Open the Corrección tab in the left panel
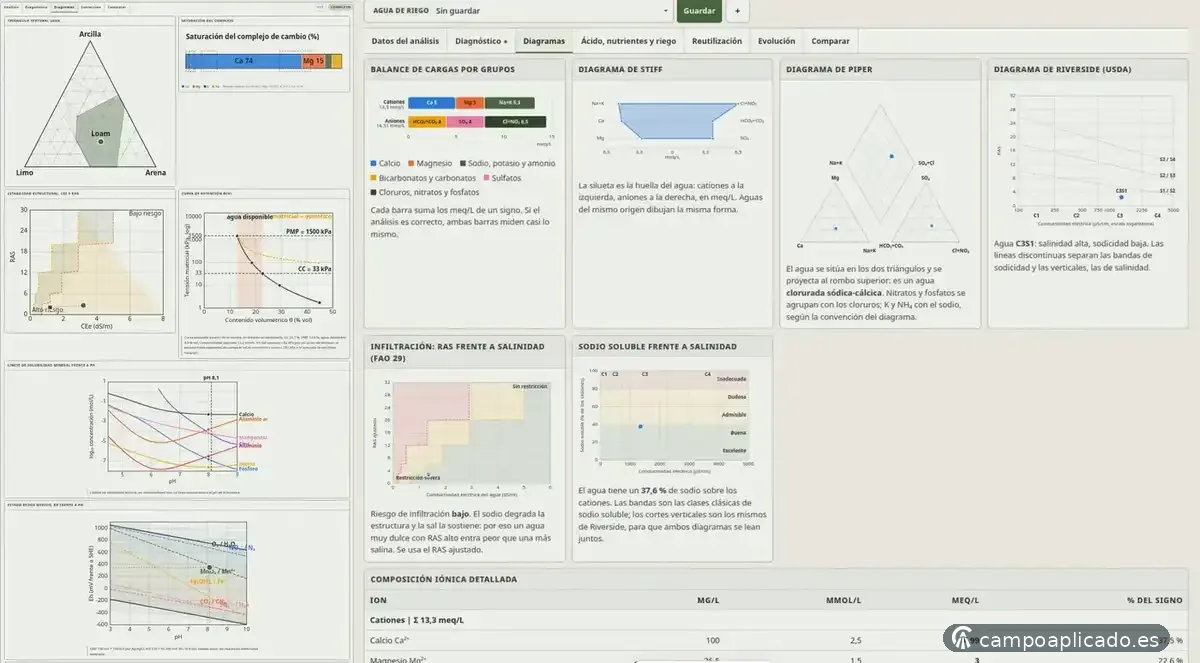The height and width of the screenshot is (663, 1200). click(91, 6)
